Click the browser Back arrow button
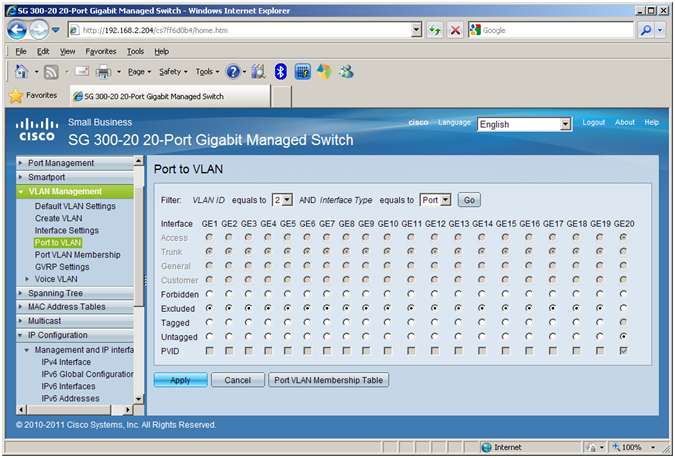This screenshot has height=458, width=675. (x=17, y=30)
